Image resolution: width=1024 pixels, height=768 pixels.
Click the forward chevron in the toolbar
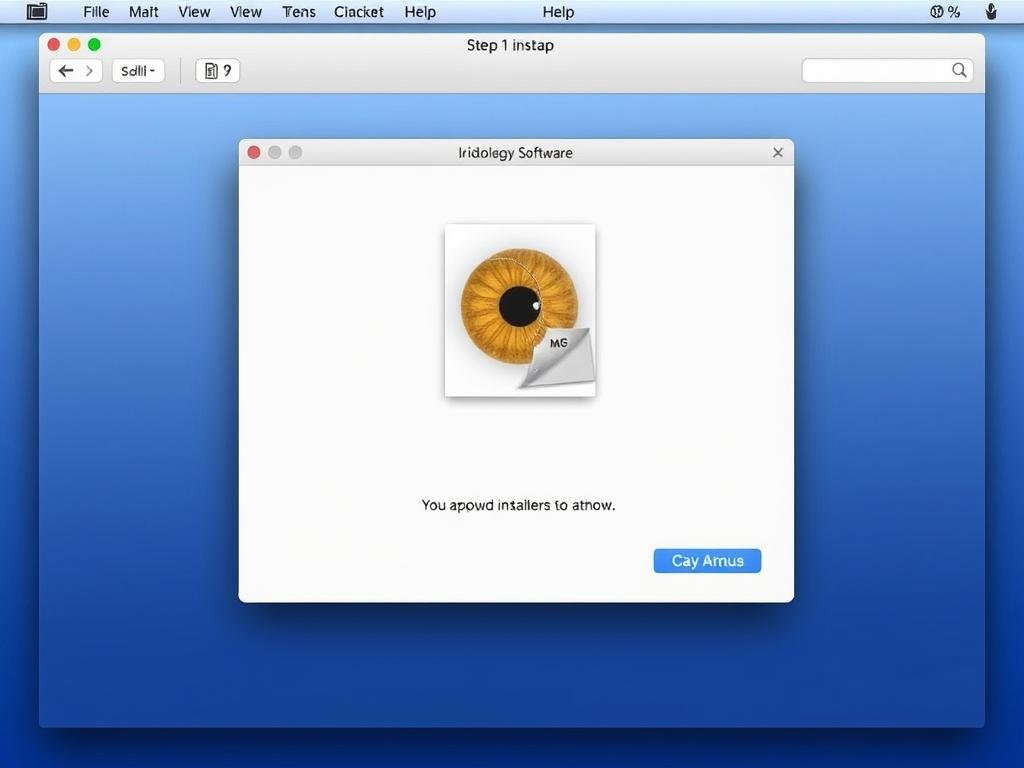tap(89, 71)
